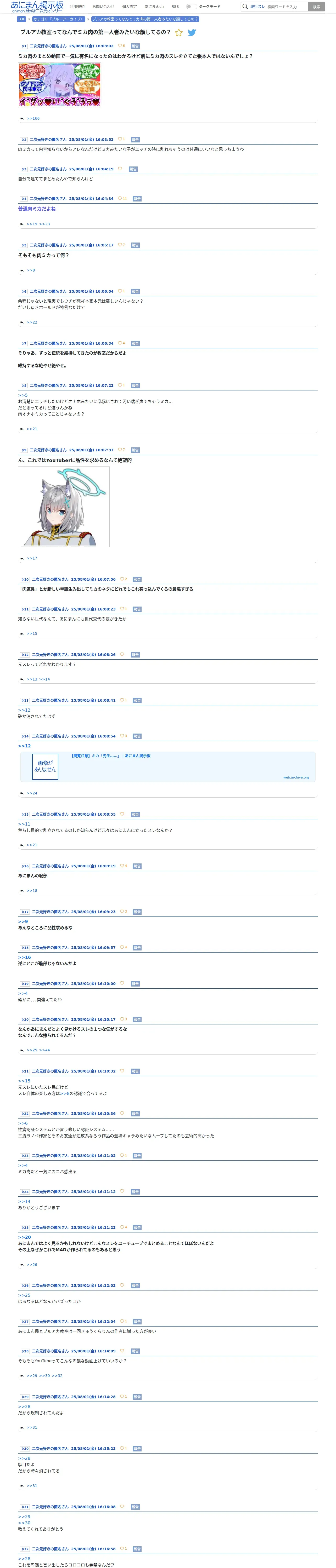This screenshot has height=1568, width=336.
Task: Click anchor >>20 inside post 25
Action: tap(24, 1237)
